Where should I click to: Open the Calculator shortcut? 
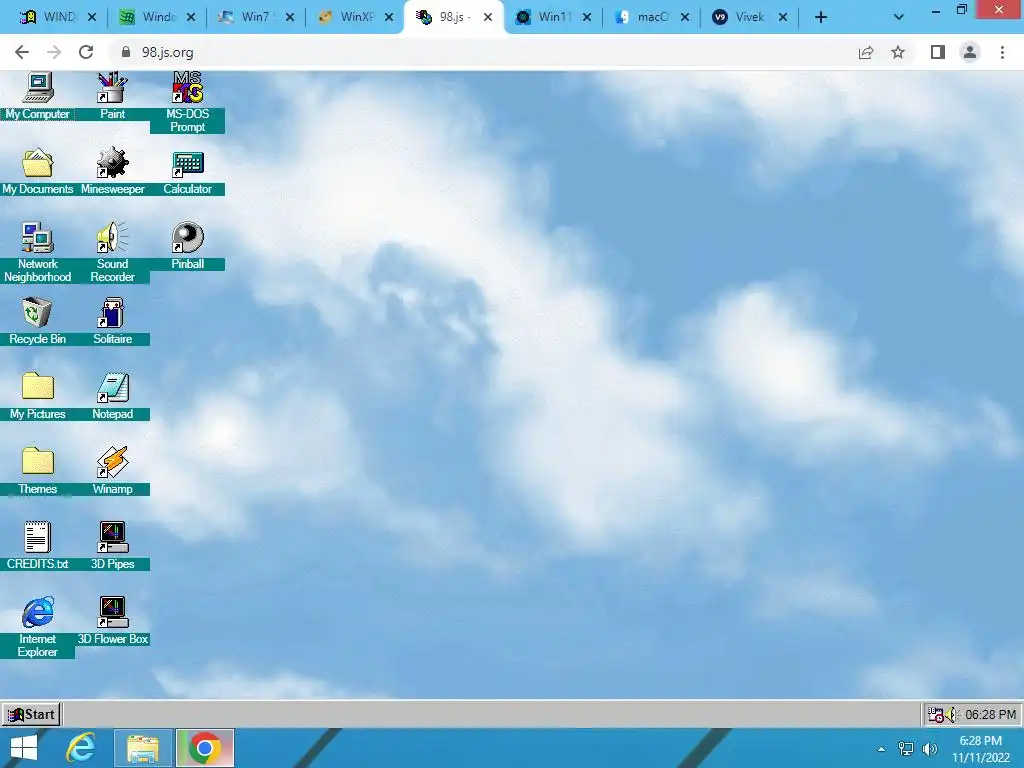(187, 172)
